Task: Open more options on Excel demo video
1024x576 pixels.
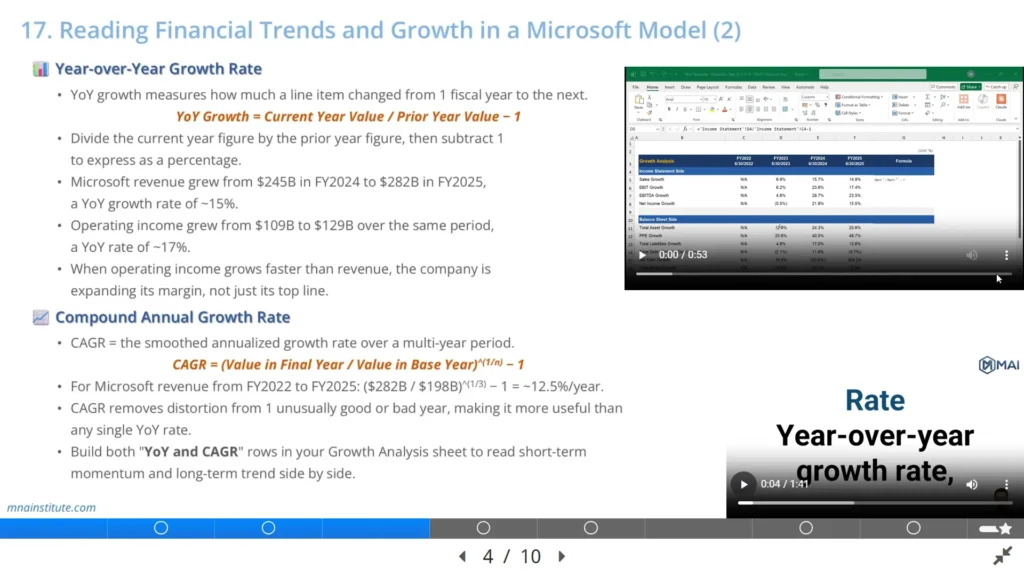Action: pos(1006,255)
